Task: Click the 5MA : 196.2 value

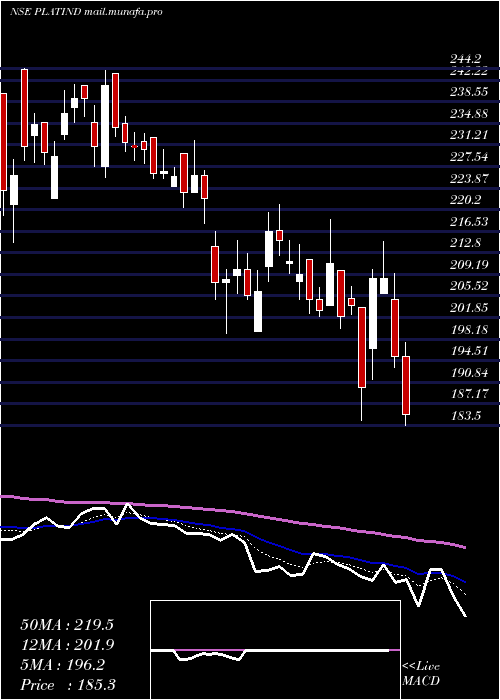Action: pyautogui.click(x=62, y=665)
